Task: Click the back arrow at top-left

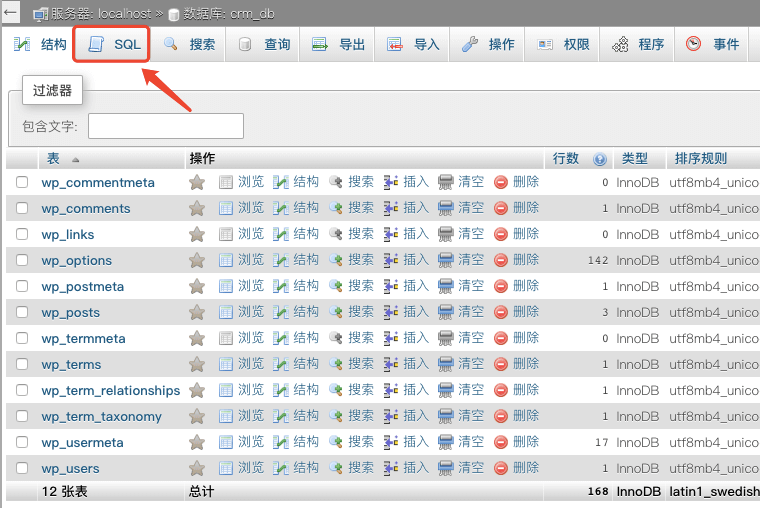Action: click(11, 12)
